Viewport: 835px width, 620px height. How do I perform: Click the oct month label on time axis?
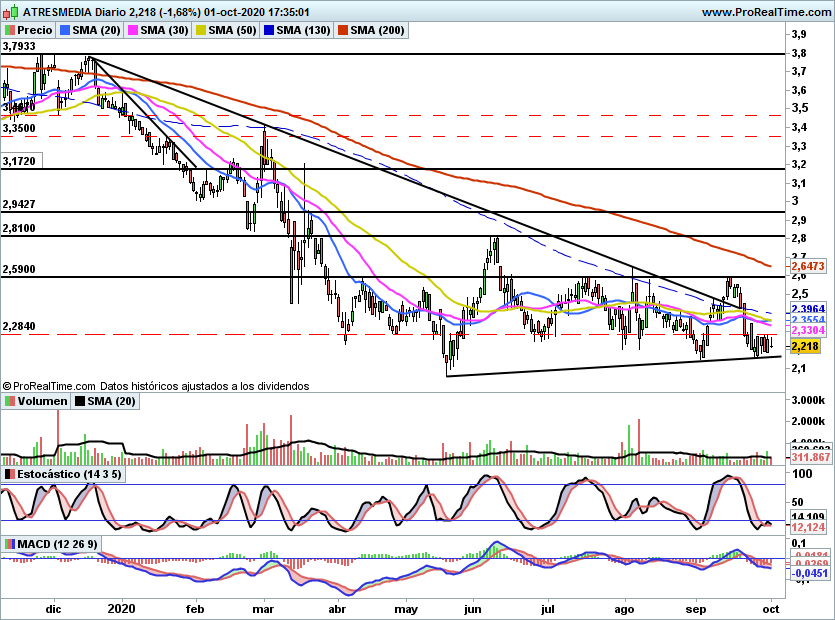point(771,609)
